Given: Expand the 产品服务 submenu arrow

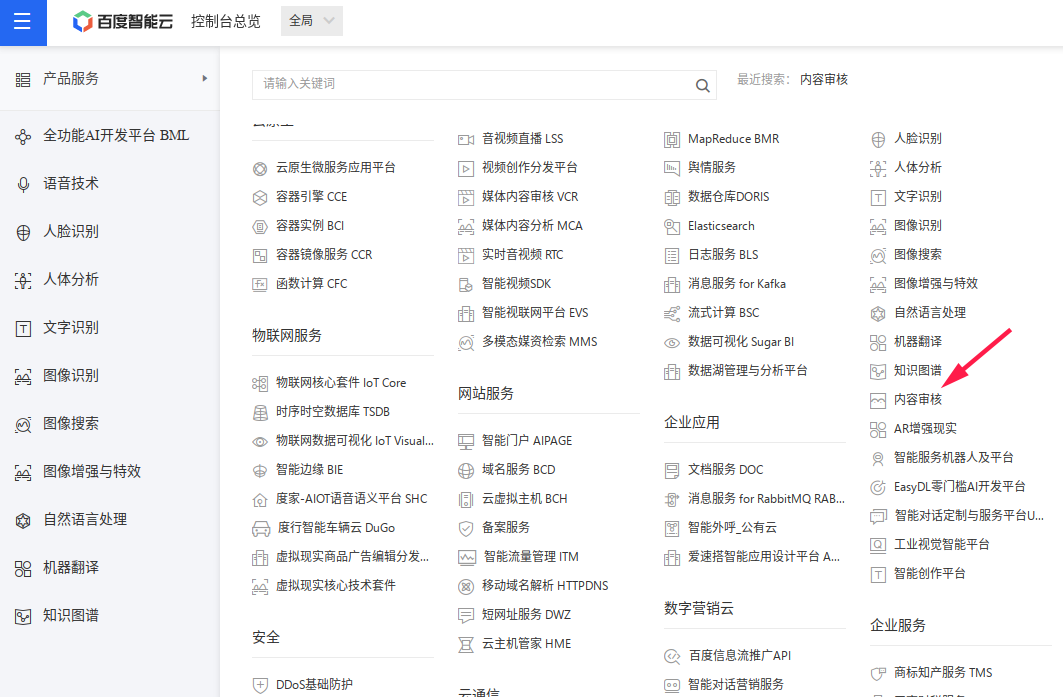Looking at the screenshot, I should tap(204, 77).
